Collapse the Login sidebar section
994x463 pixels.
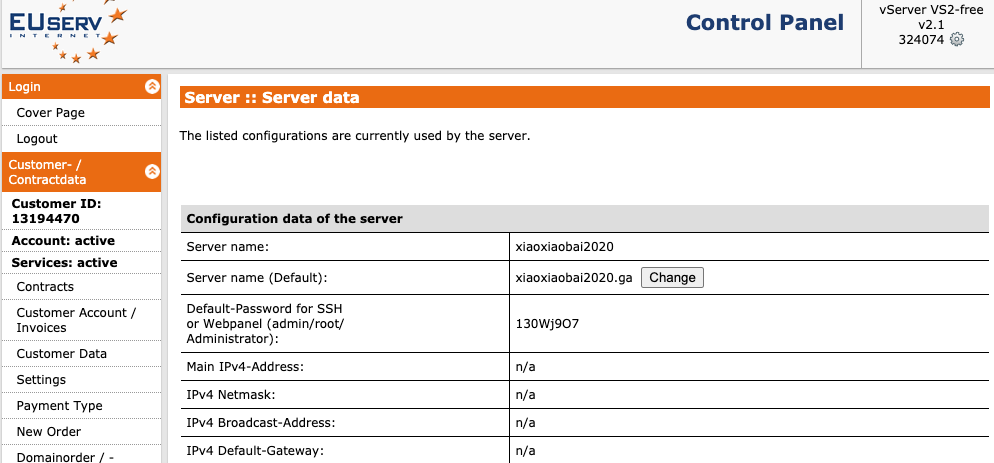pyautogui.click(x=152, y=86)
